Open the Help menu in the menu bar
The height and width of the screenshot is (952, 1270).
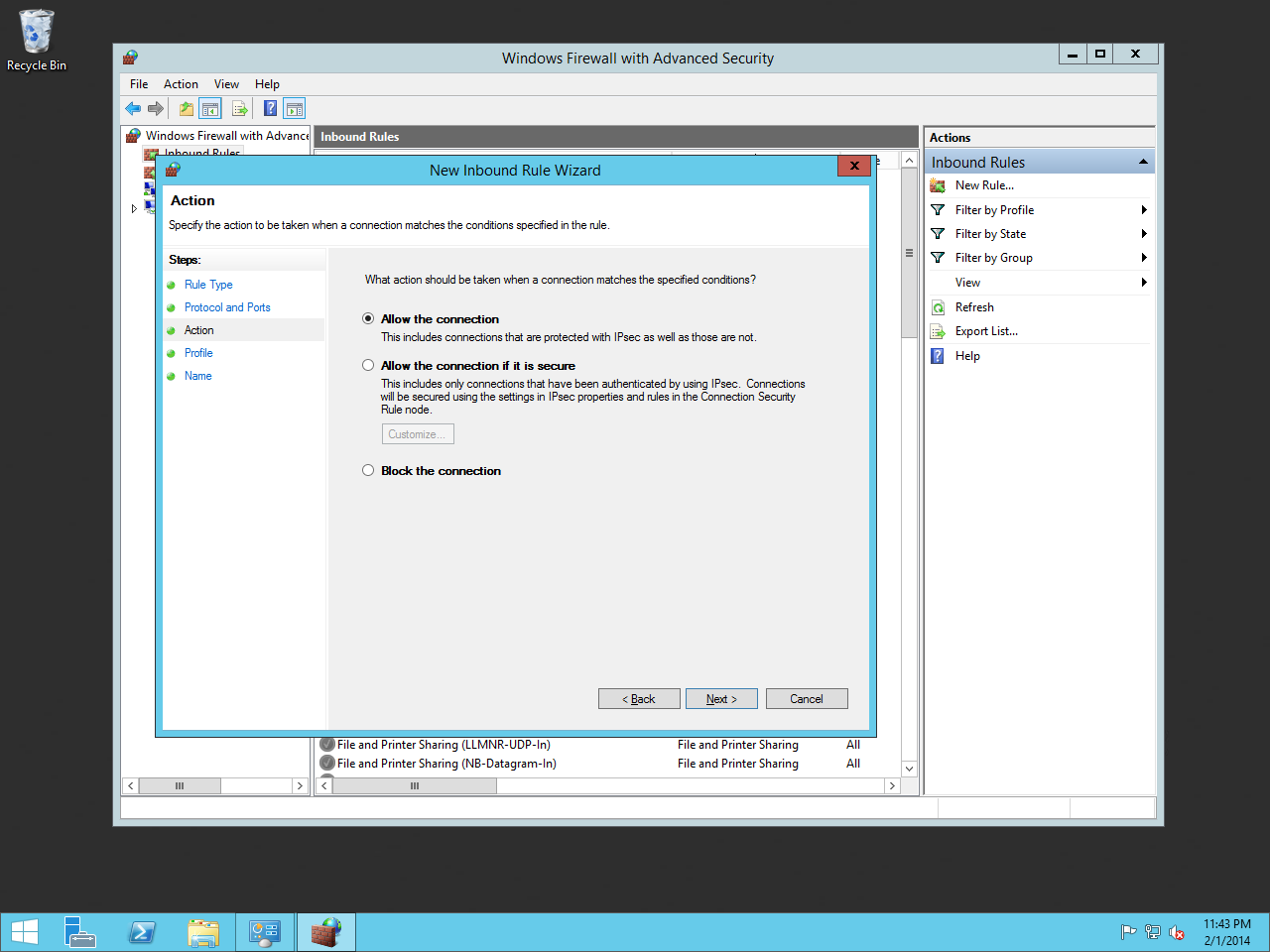click(x=267, y=84)
